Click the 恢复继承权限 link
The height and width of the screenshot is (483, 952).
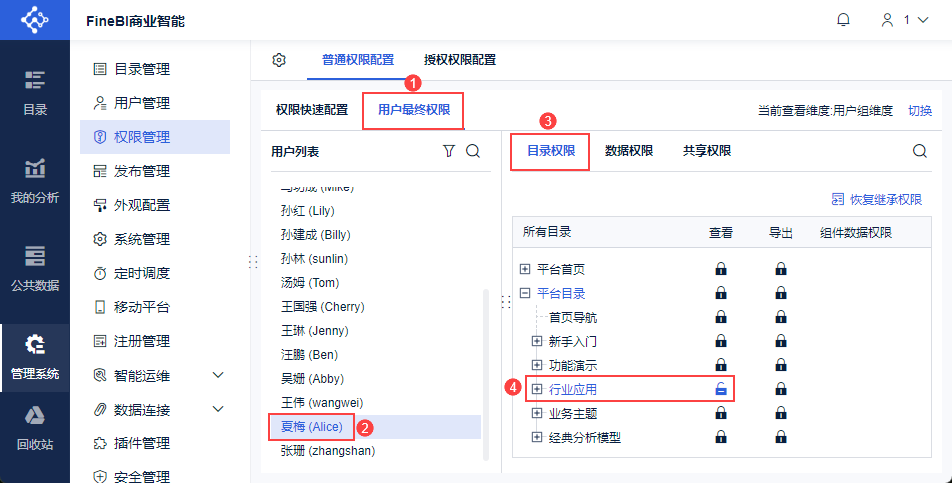(x=876, y=200)
